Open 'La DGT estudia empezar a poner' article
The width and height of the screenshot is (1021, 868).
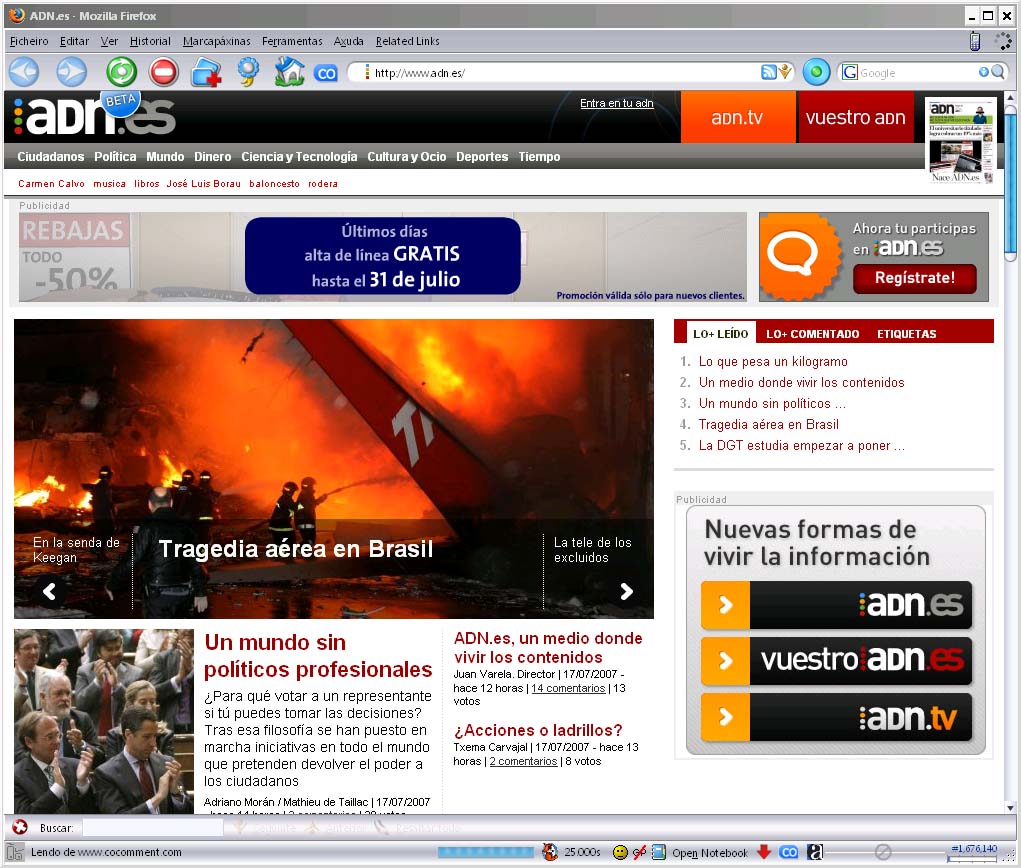pos(801,445)
